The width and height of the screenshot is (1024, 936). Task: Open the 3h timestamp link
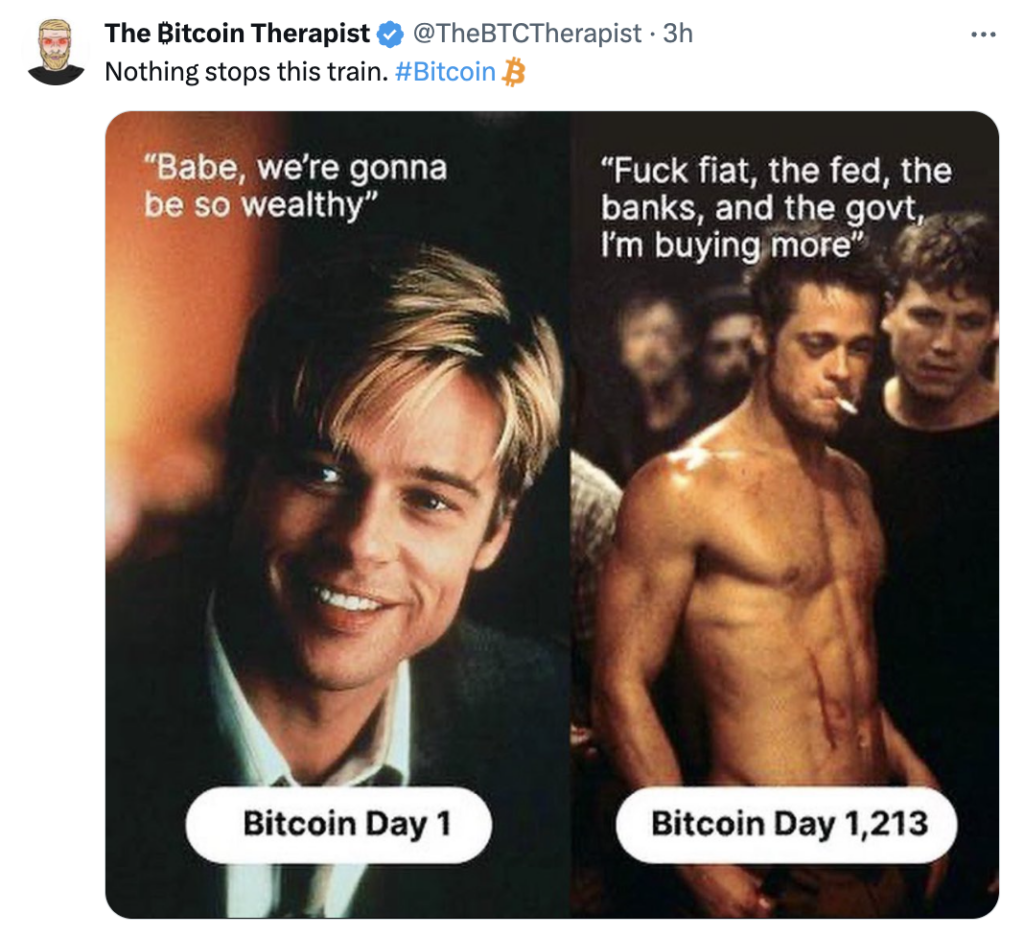[x=677, y=34]
